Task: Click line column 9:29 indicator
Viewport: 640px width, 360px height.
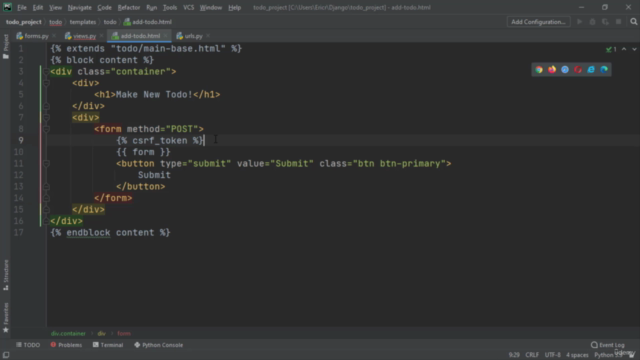Action: tap(514, 355)
